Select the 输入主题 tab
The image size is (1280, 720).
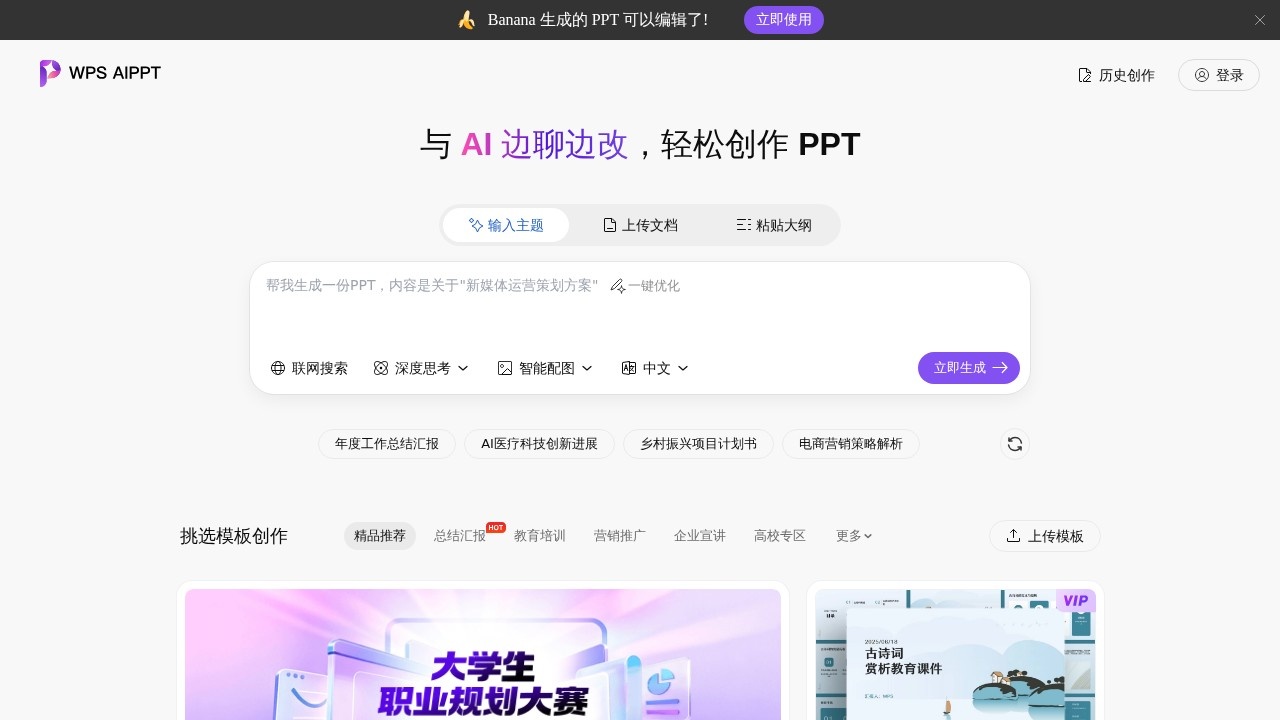click(x=506, y=225)
